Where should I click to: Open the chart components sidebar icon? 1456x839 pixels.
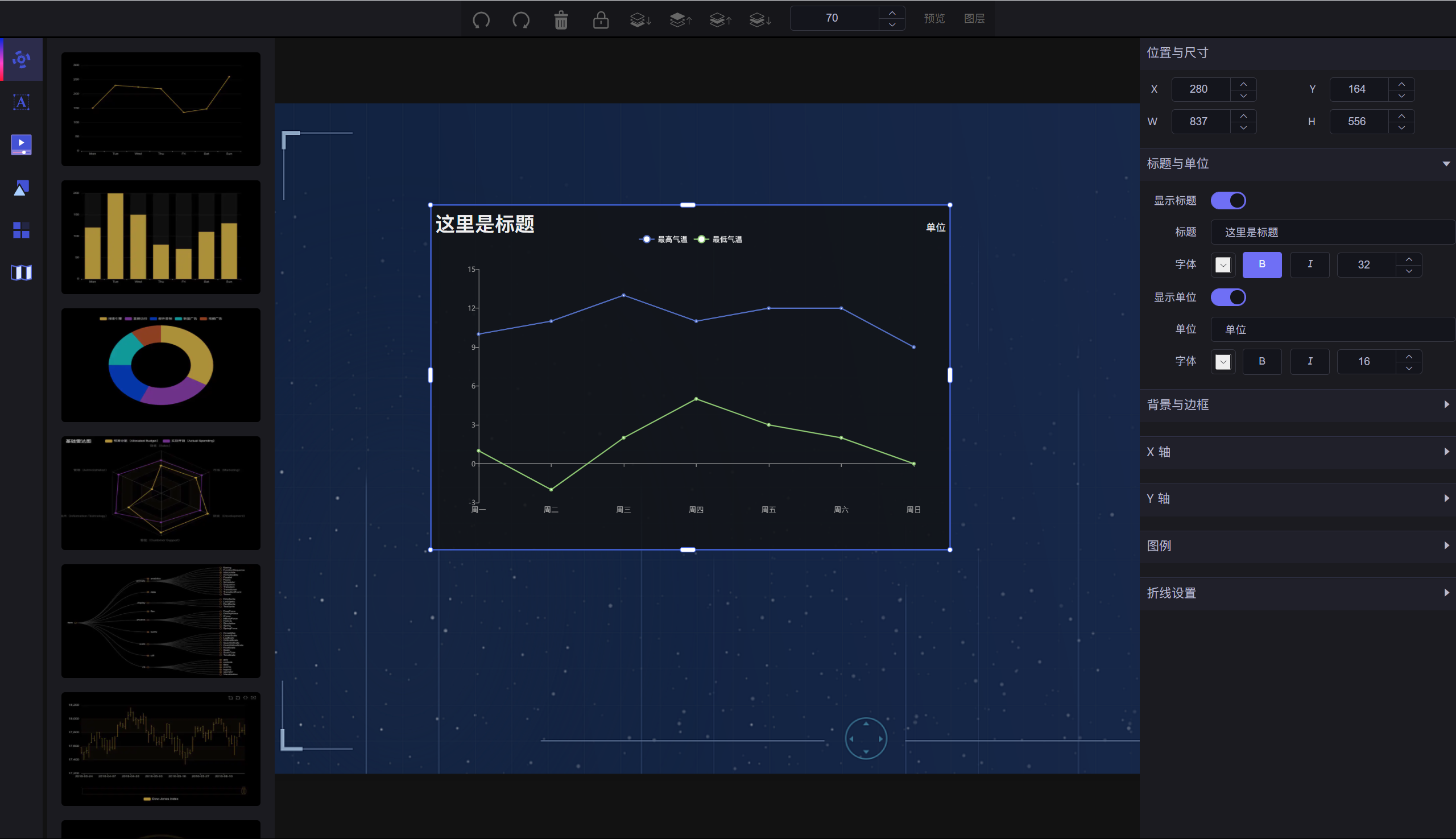[21, 59]
